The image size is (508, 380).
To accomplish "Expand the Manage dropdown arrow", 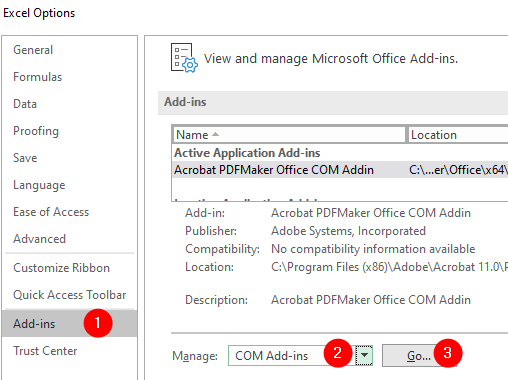I will point(364,355).
